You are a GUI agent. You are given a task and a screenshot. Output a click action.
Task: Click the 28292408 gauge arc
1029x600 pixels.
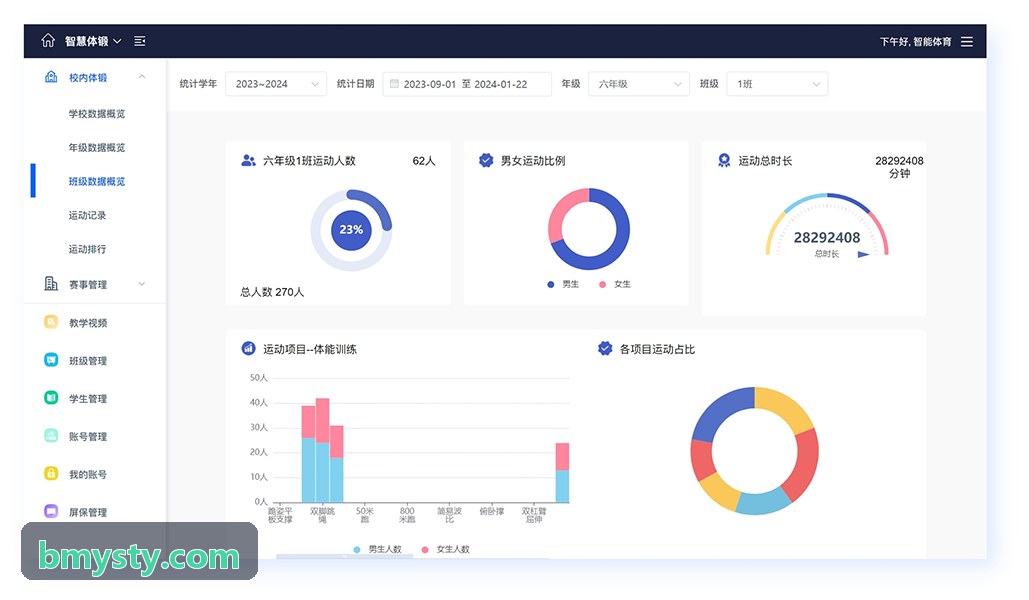(827, 223)
